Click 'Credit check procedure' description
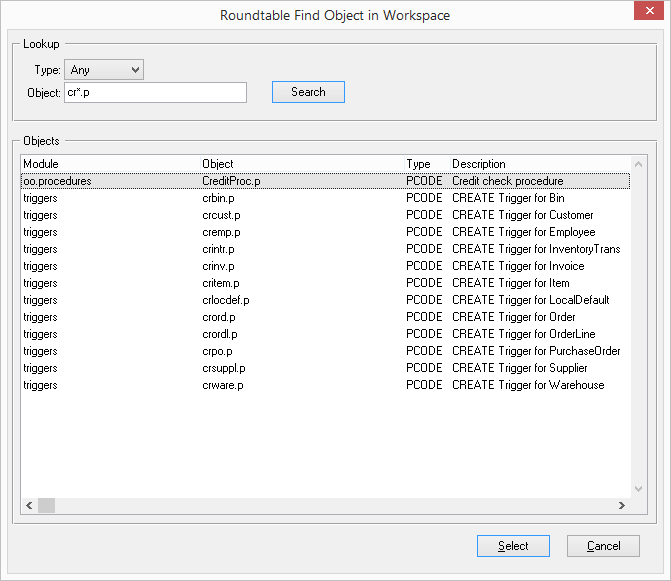Screen dimensions: 671x581 coord(508,181)
